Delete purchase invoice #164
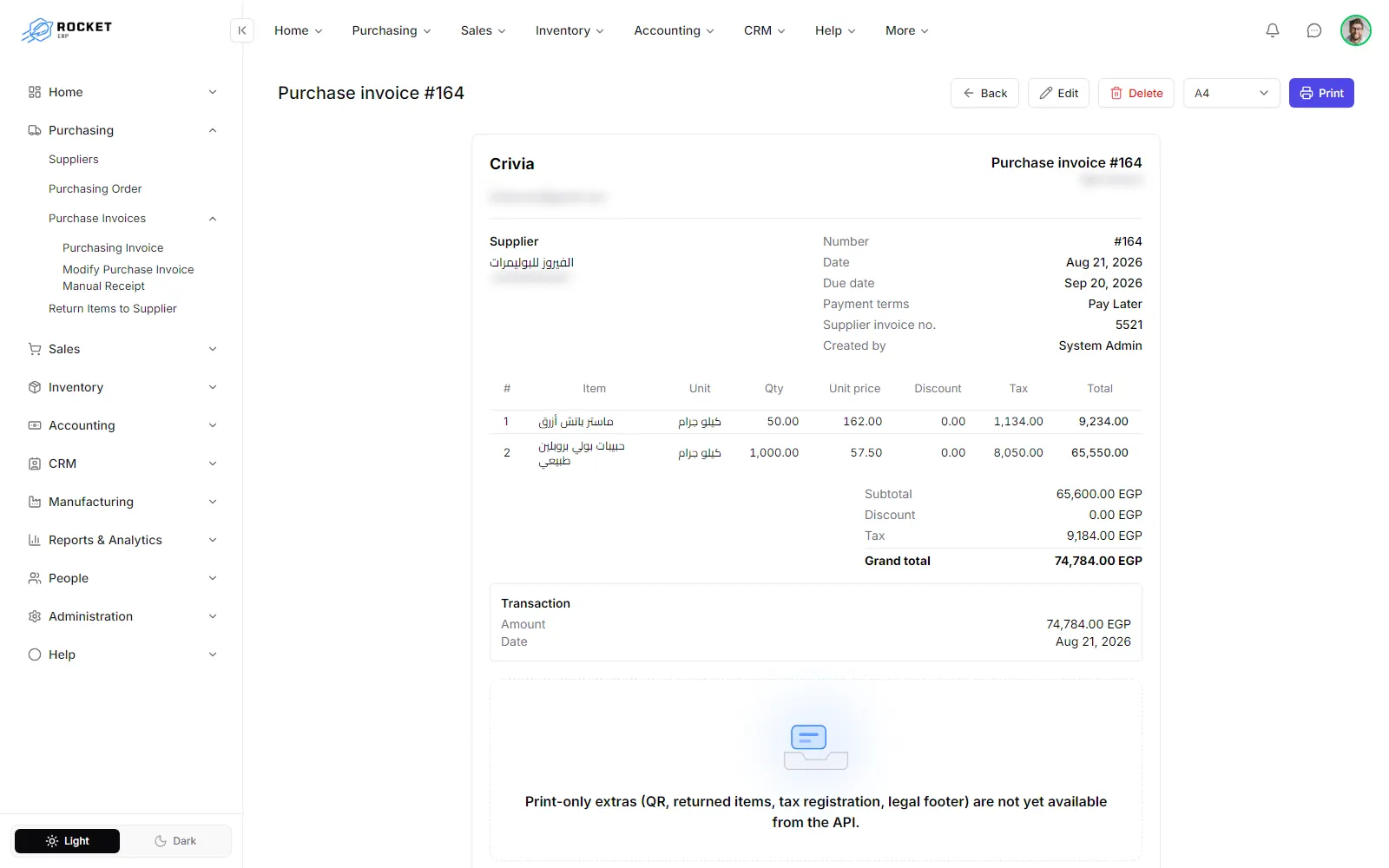Viewport: 1389px width, 868px height. tap(1136, 93)
